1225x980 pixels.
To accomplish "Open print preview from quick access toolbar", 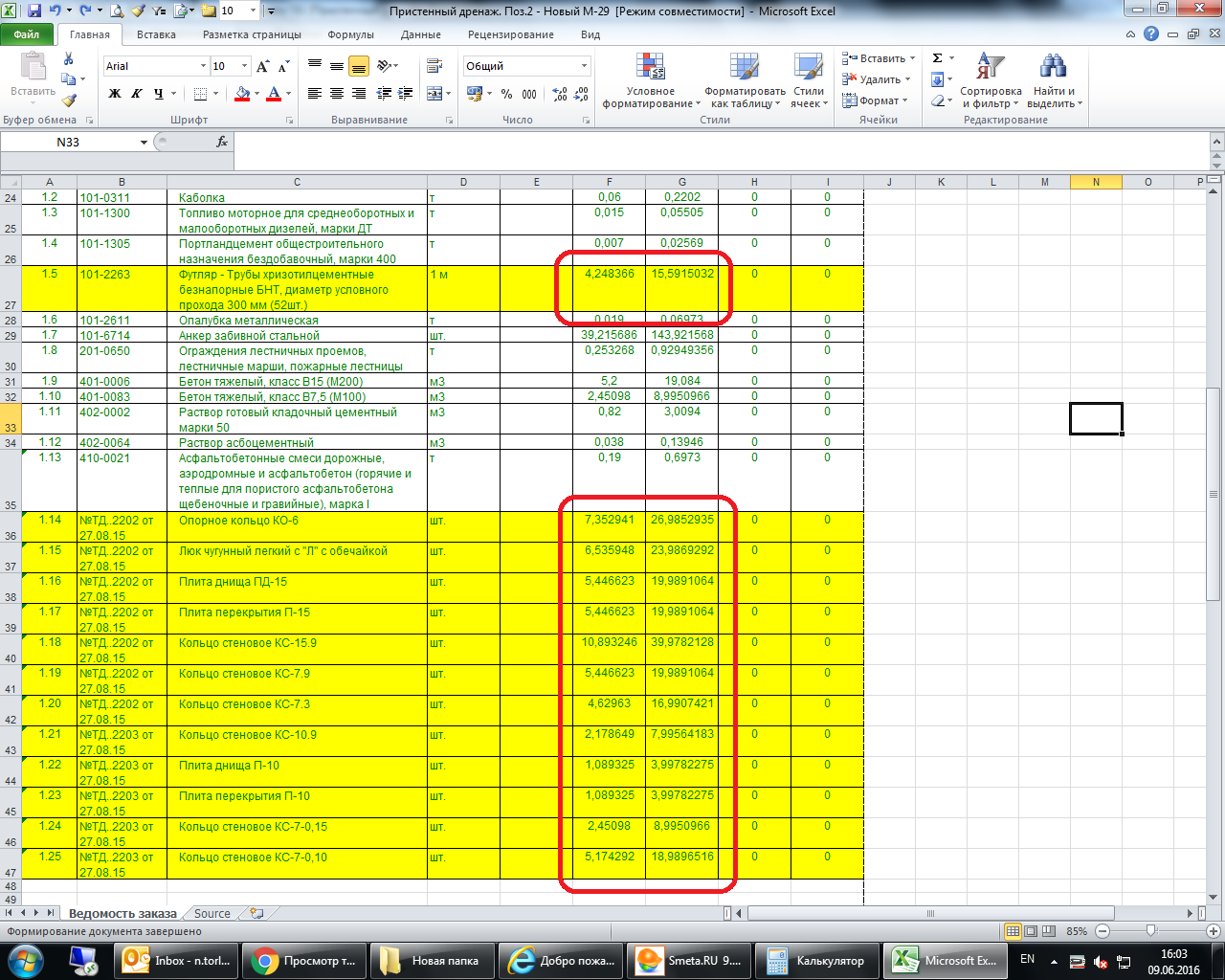I will (x=117, y=11).
